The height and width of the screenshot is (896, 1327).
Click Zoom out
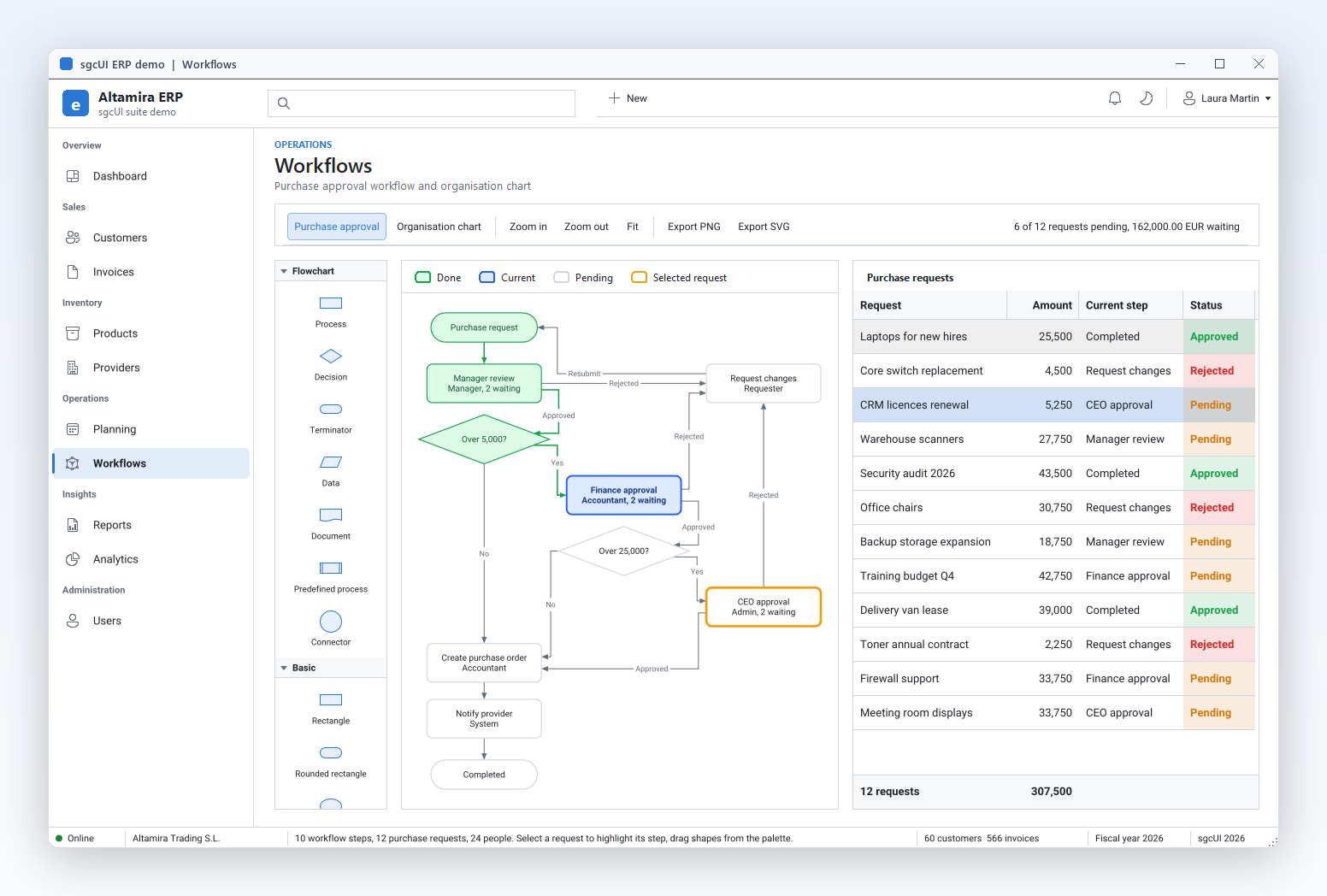587,227
